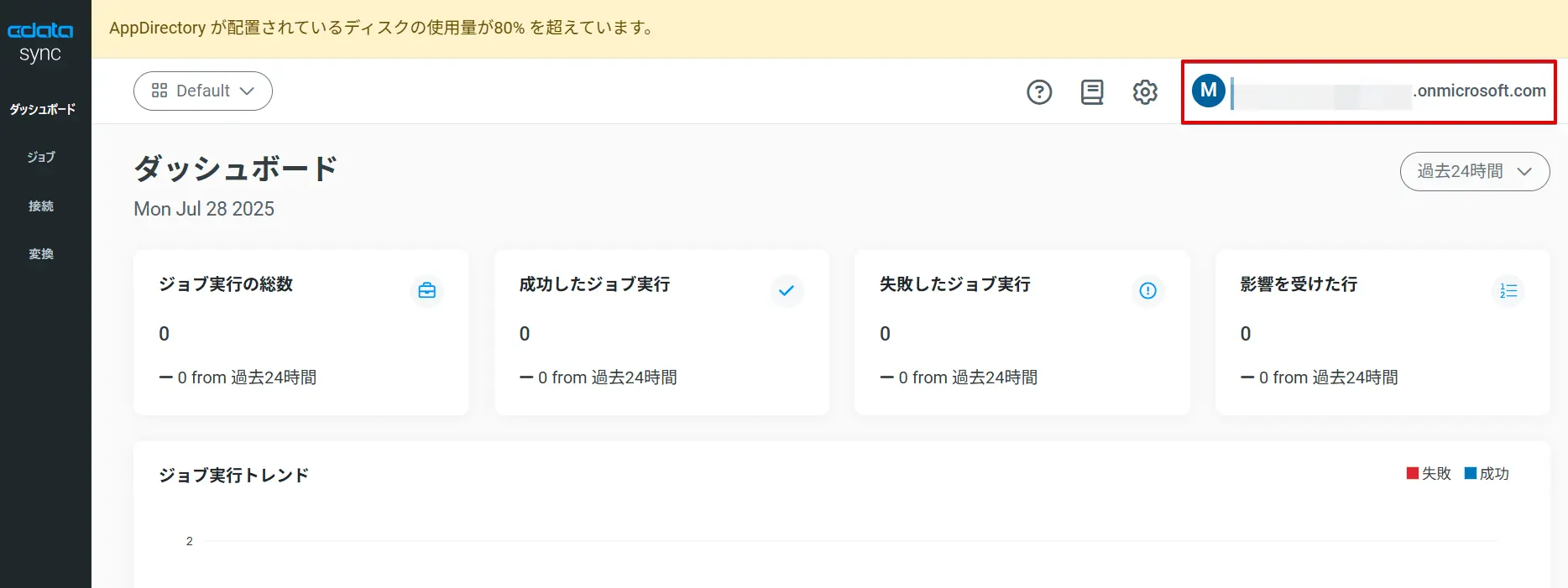1568x588 pixels.
Task: Click the blue M user avatar
Action: [1209, 91]
